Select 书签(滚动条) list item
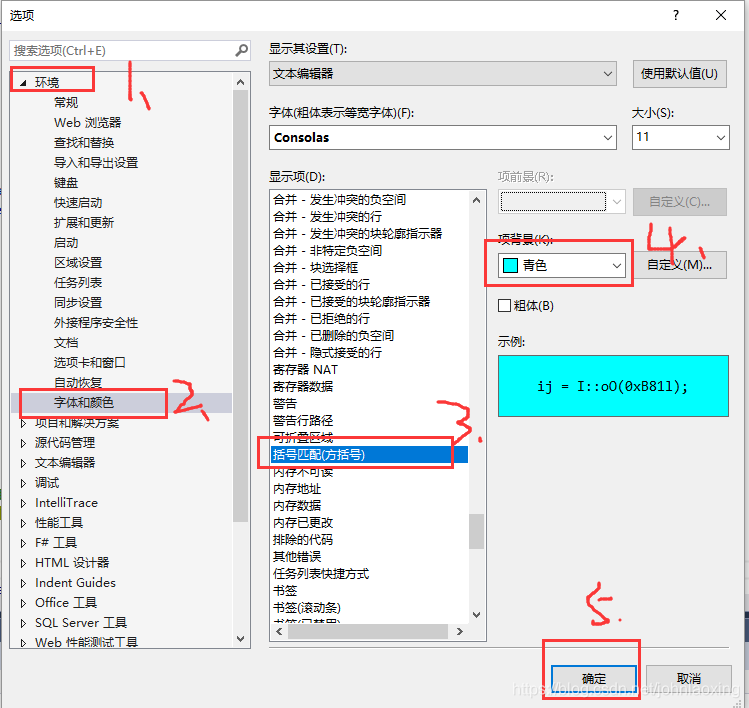 (x=307, y=608)
